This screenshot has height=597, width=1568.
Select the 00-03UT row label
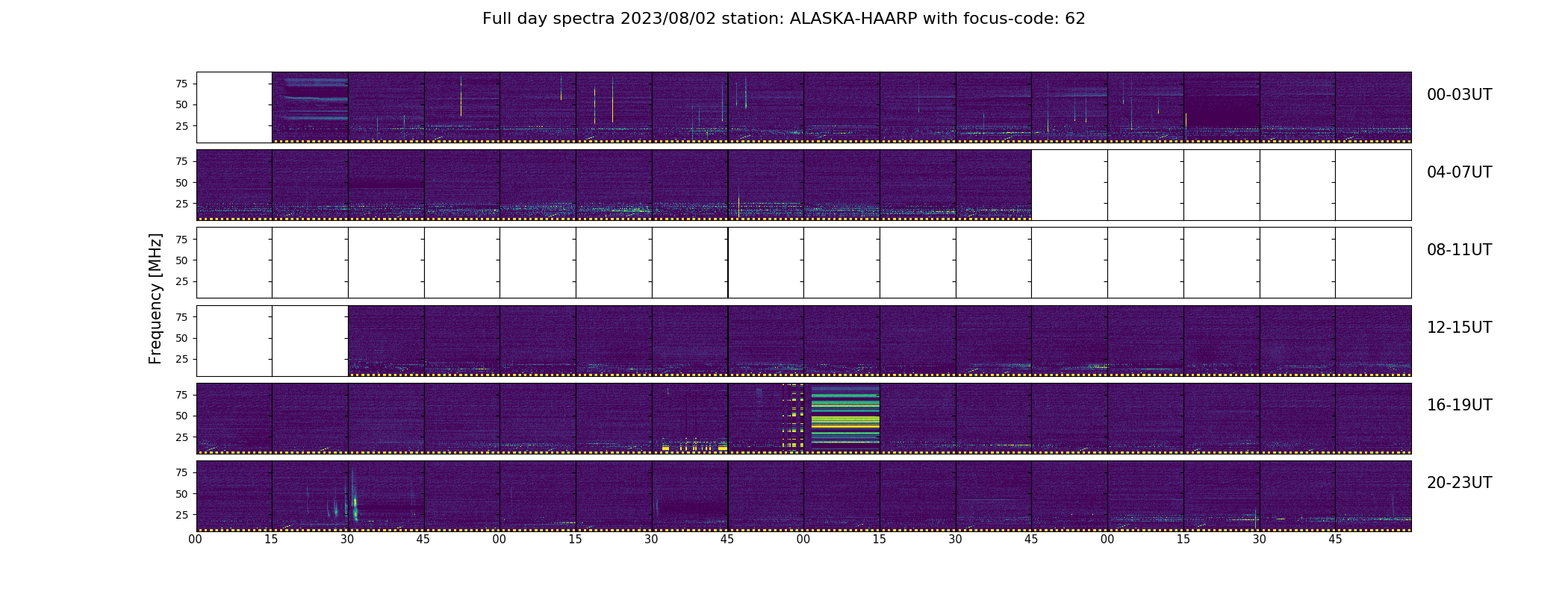[1459, 95]
